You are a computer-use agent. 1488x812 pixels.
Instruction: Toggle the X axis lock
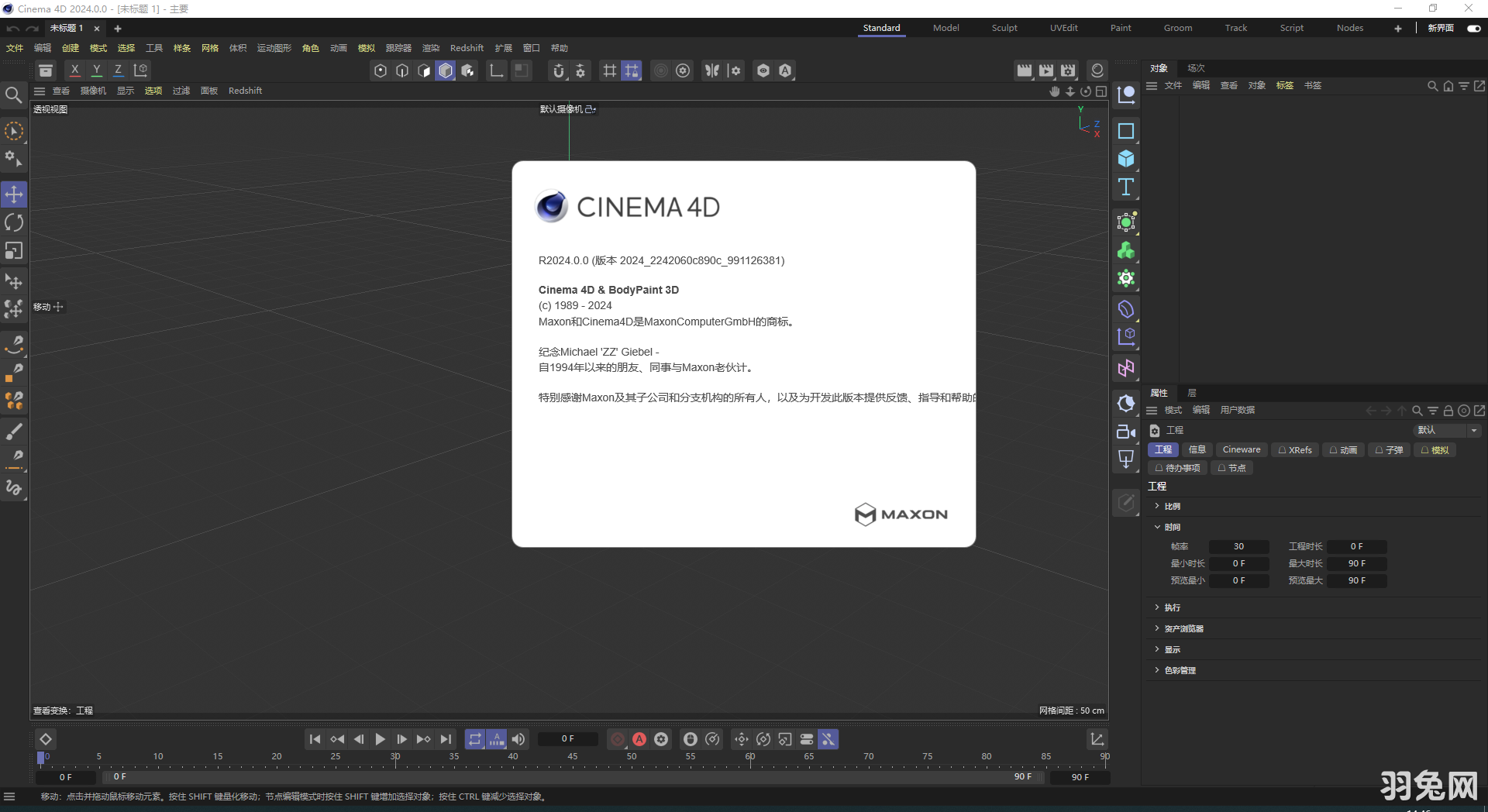pos(74,70)
